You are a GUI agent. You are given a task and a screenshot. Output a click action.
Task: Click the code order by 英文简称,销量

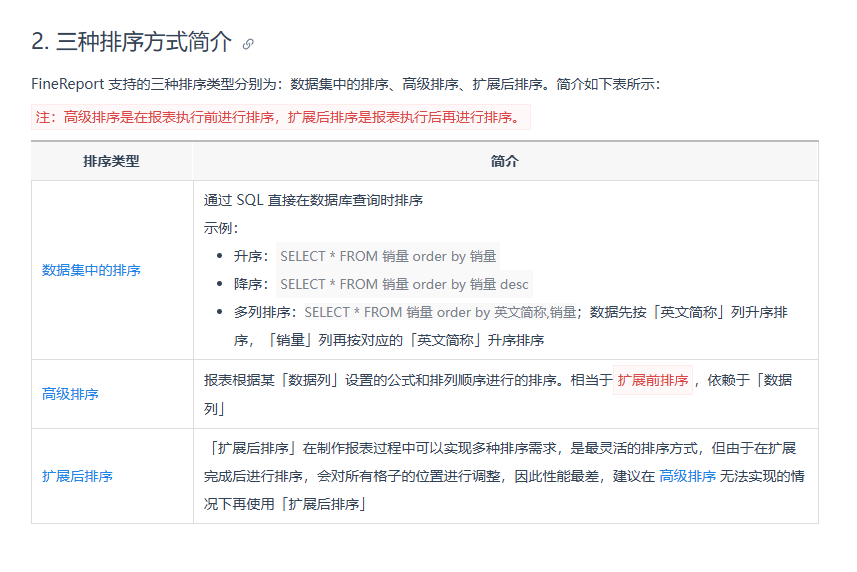441,312
